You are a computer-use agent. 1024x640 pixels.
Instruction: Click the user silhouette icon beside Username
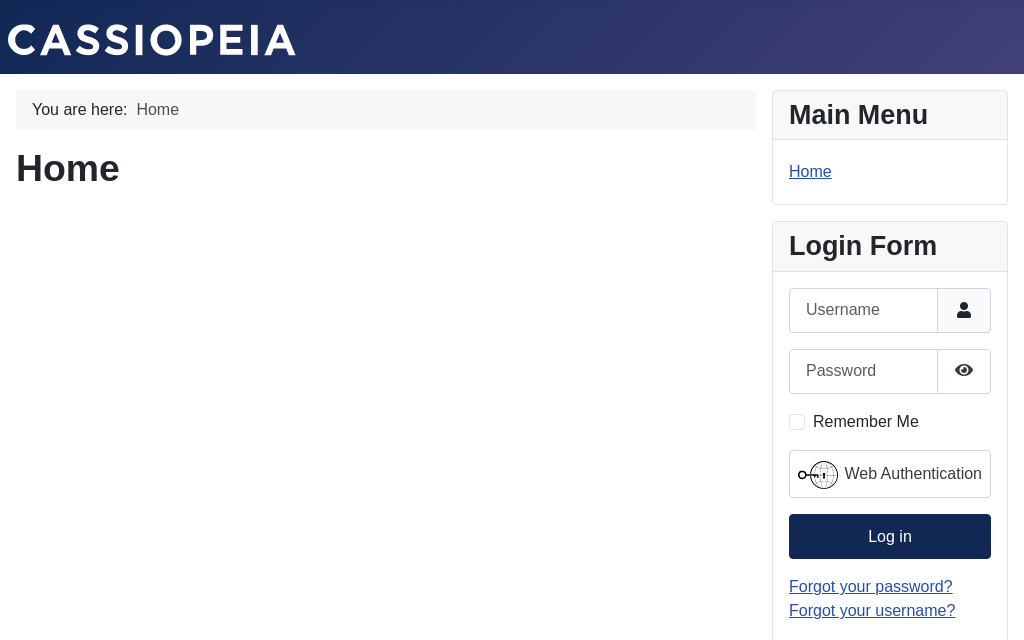coord(964,310)
